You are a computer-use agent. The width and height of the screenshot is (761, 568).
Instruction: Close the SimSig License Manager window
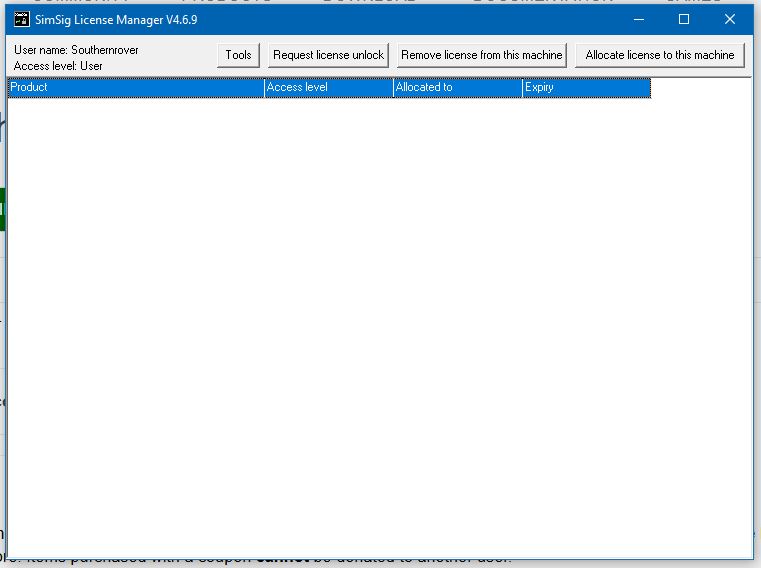(x=729, y=19)
